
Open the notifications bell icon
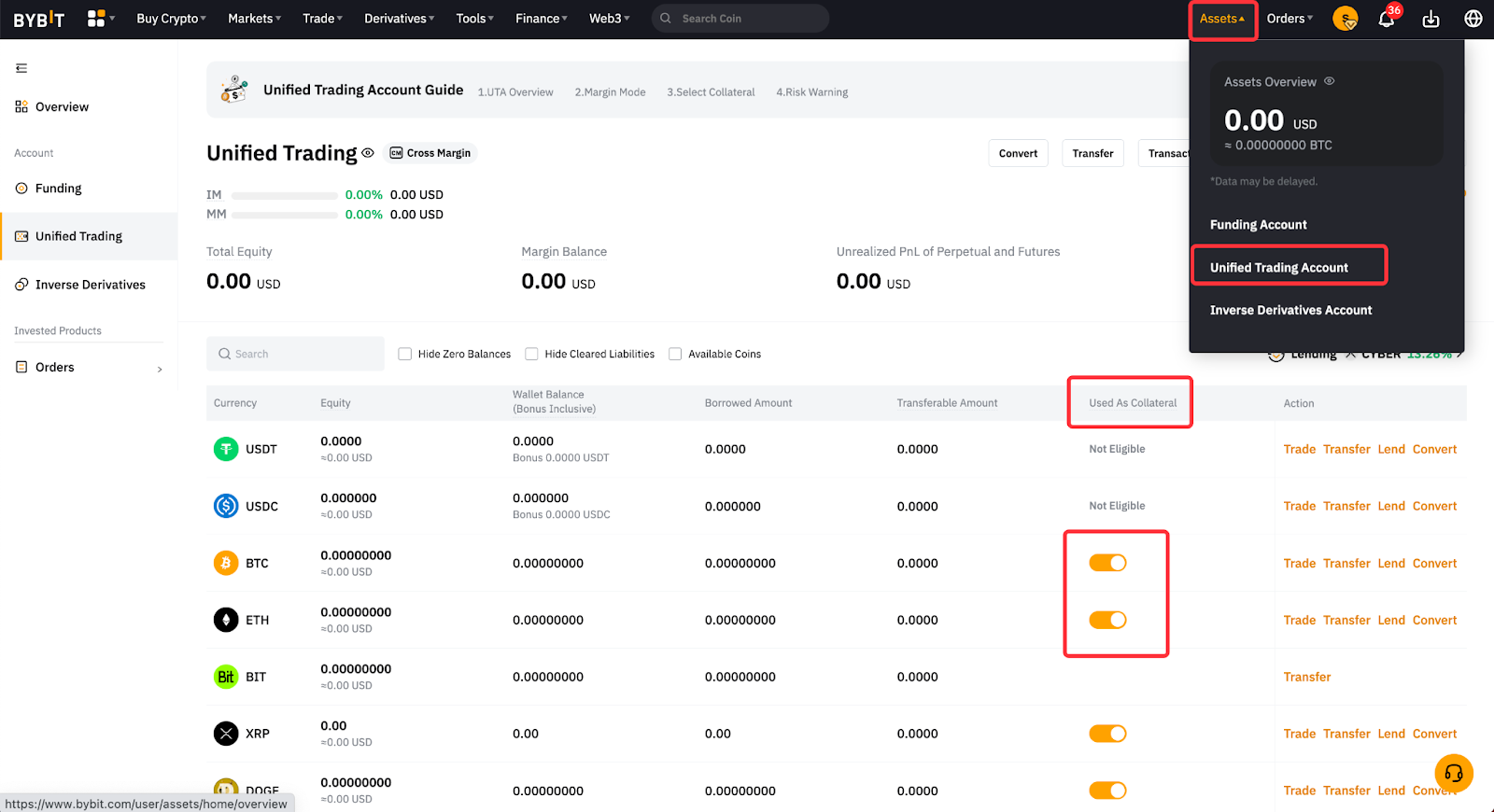pos(1386,19)
